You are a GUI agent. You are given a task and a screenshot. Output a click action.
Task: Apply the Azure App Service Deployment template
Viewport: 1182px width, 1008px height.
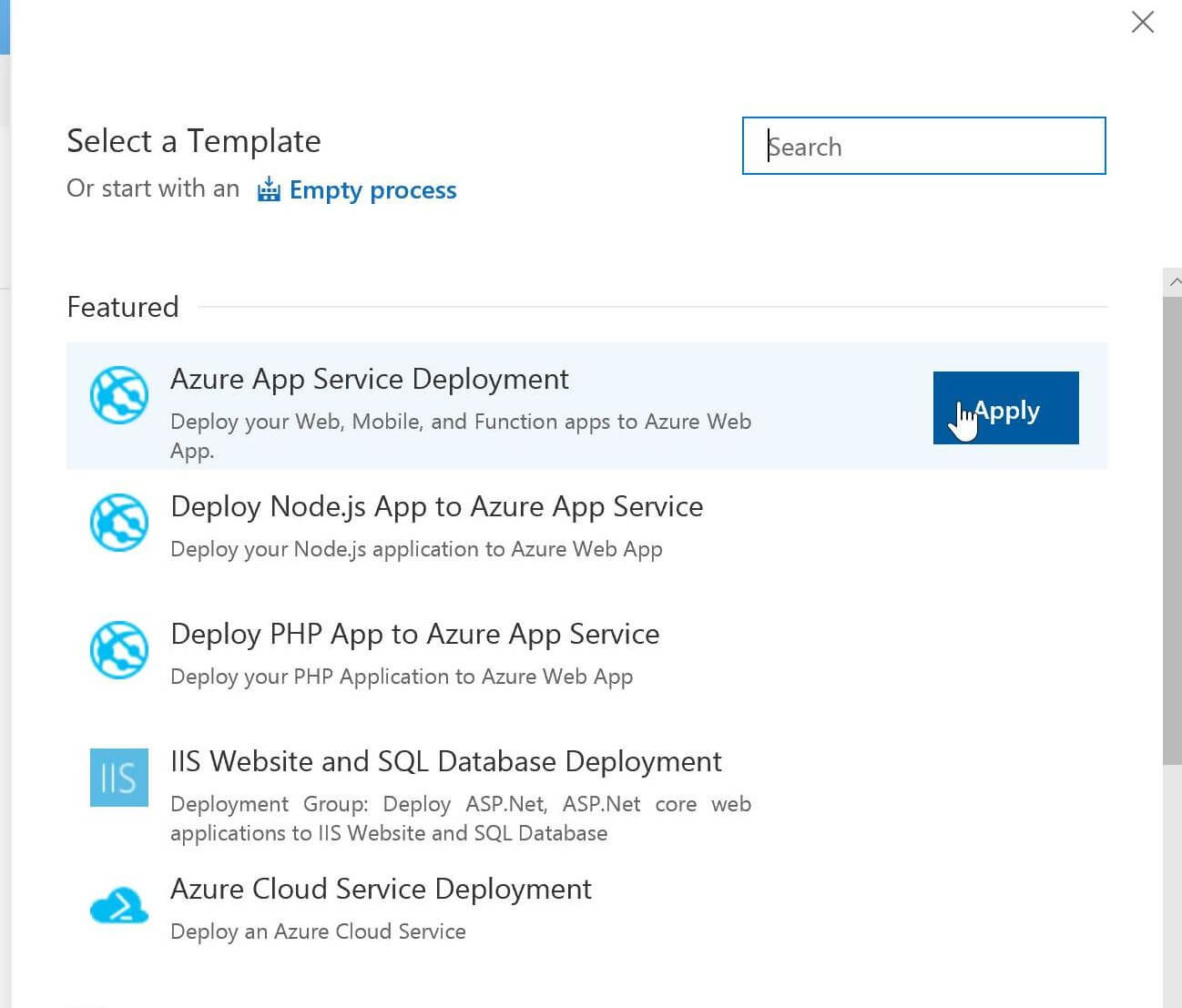tap(1005, 408)
